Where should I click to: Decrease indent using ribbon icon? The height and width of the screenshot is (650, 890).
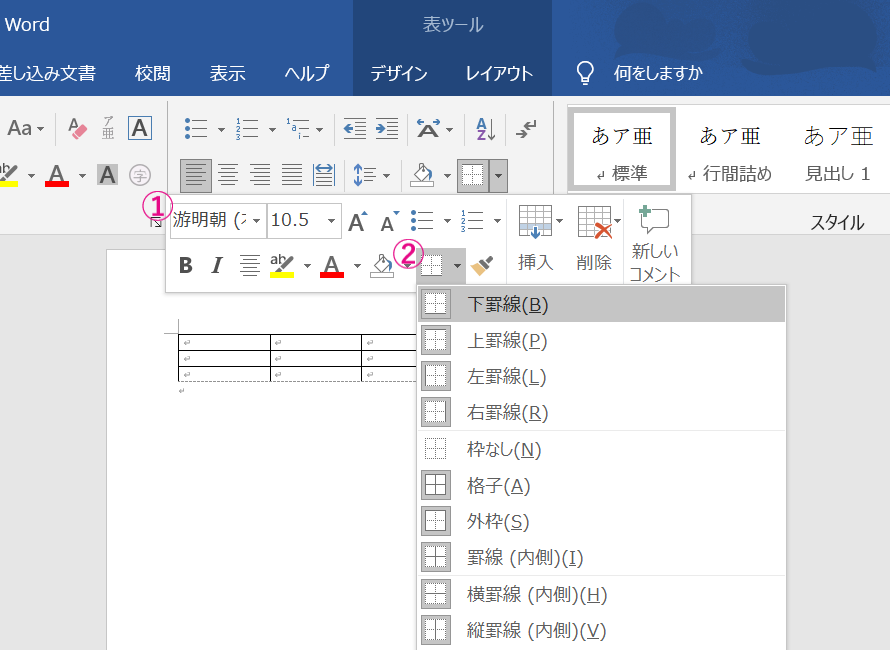(355, 129)
